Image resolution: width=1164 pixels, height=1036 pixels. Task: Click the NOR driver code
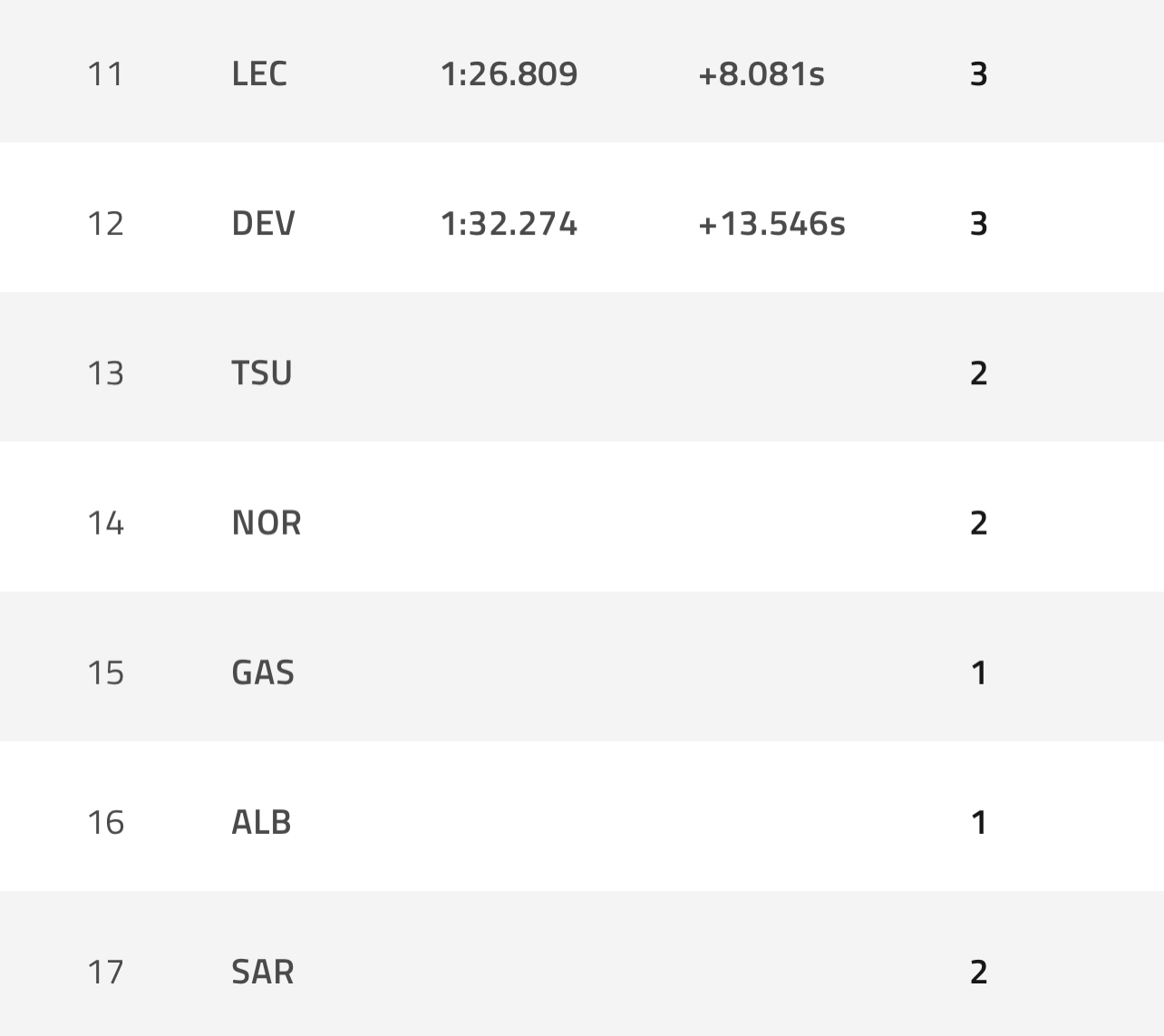[x=266, y=522]
